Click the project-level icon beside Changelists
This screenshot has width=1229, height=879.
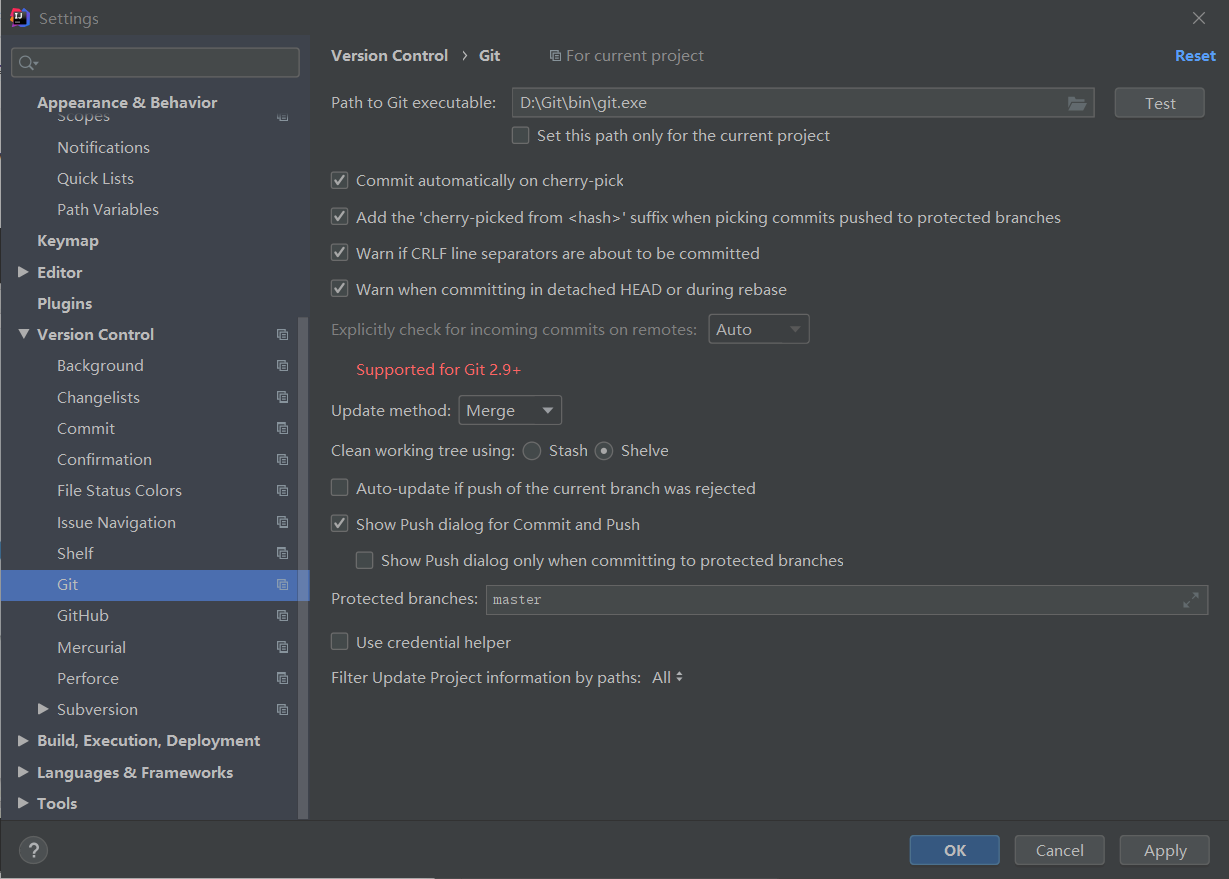click(282, 397)
